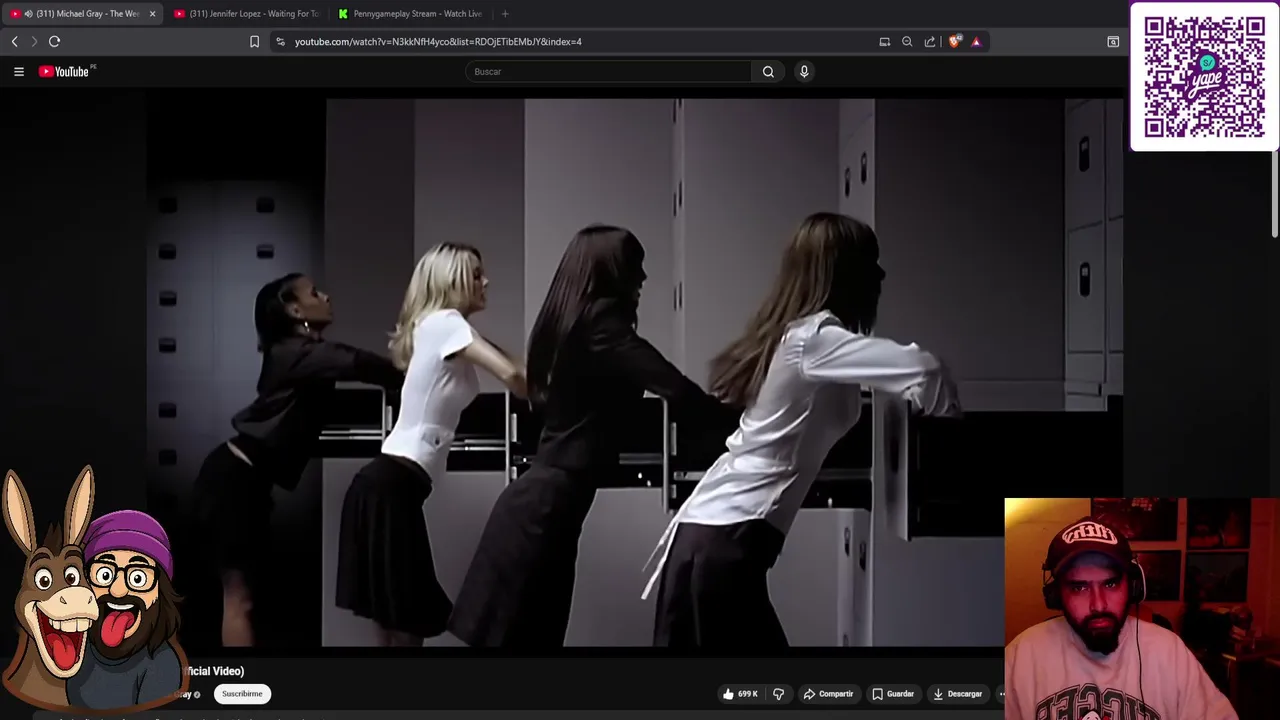Screen dimensions: 1280x720
Task: Open the YouTube hamburger guide menu
Action: click(x=18, y=71)
